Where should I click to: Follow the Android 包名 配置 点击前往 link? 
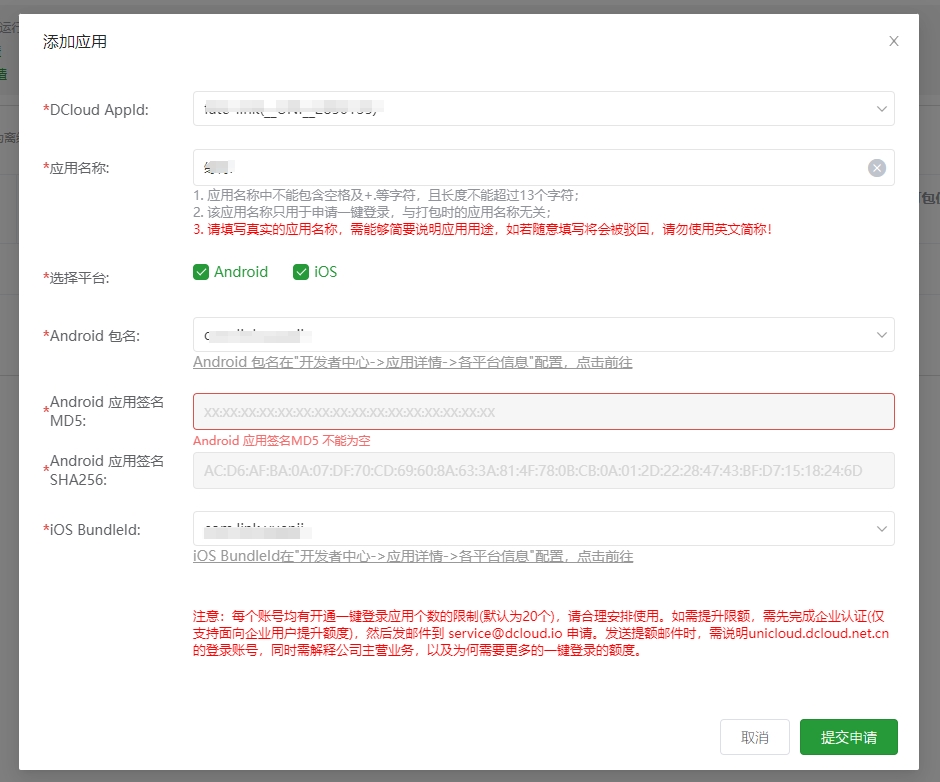pos(412,362)
